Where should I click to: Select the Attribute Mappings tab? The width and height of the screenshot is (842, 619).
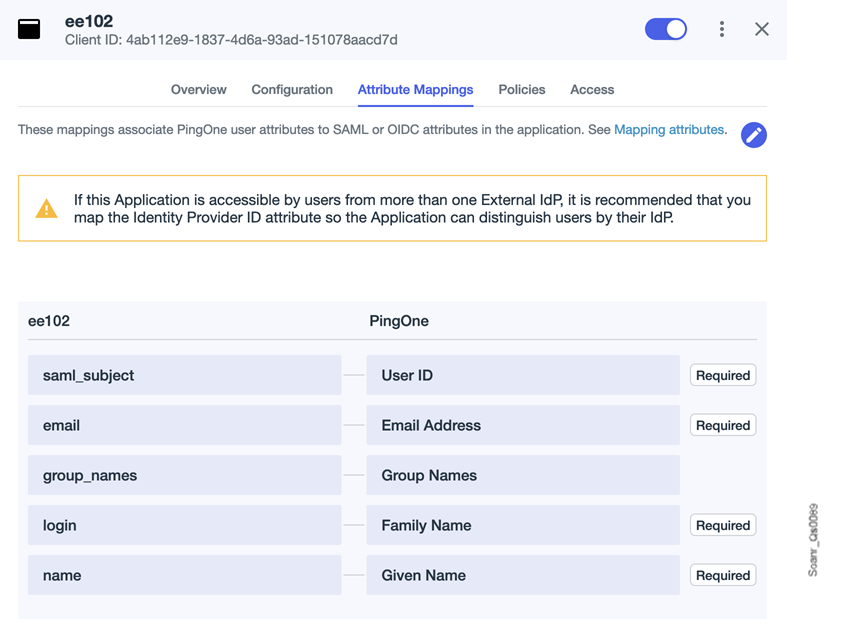pos(416,90)
